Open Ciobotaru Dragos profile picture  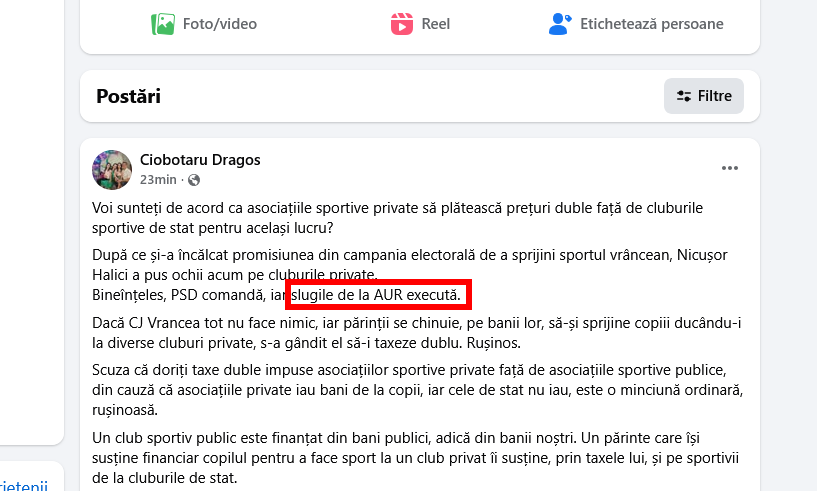coord(112,170)
